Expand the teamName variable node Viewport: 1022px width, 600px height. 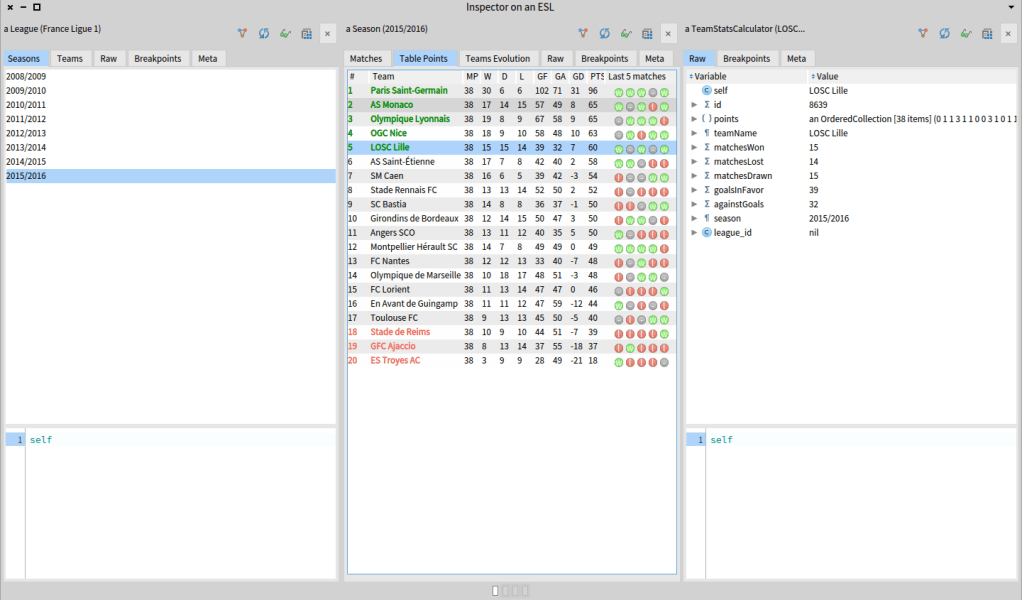coord(695,133)
